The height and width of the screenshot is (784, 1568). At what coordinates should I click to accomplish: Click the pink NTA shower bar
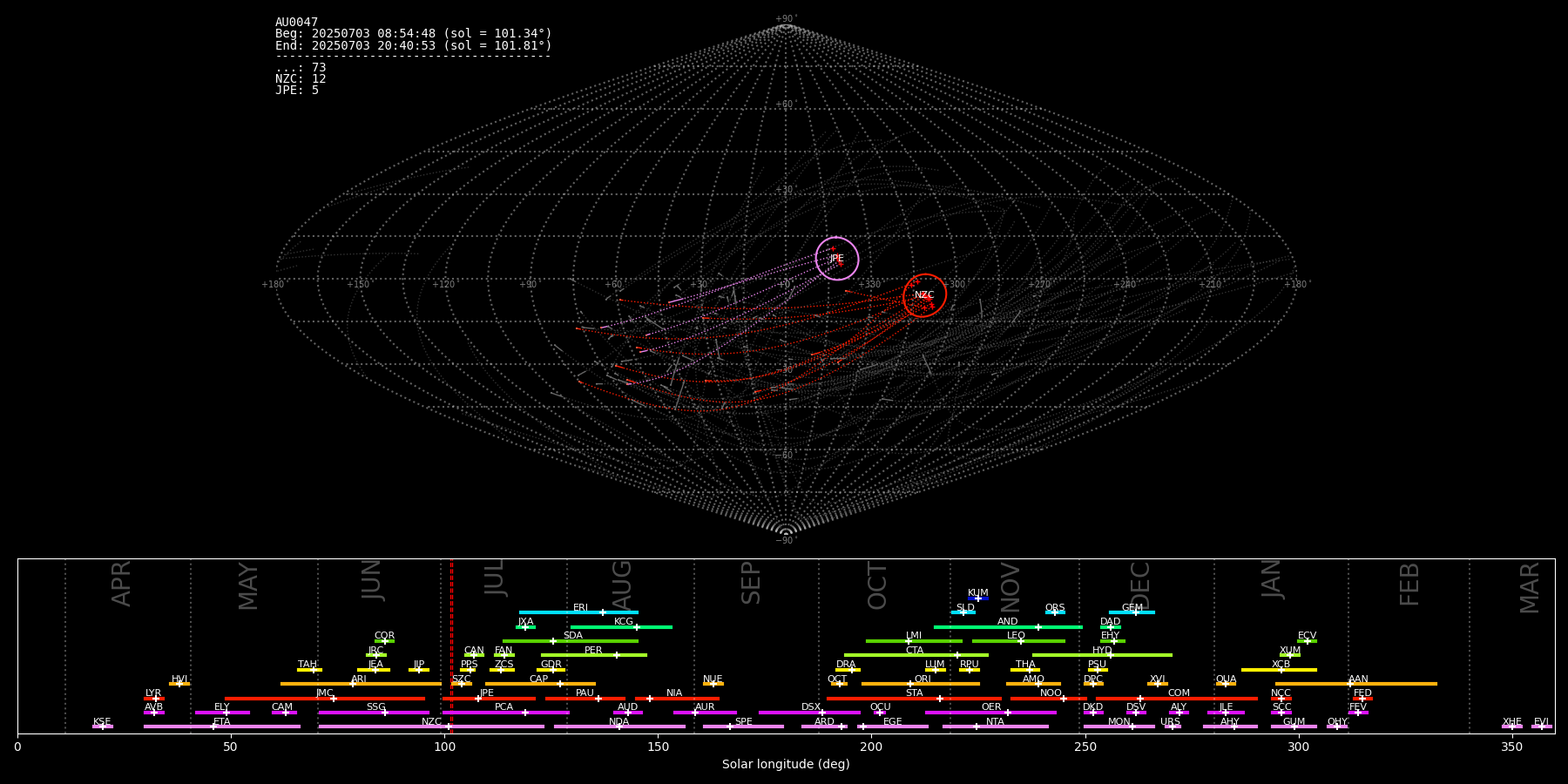coord(995,727)
